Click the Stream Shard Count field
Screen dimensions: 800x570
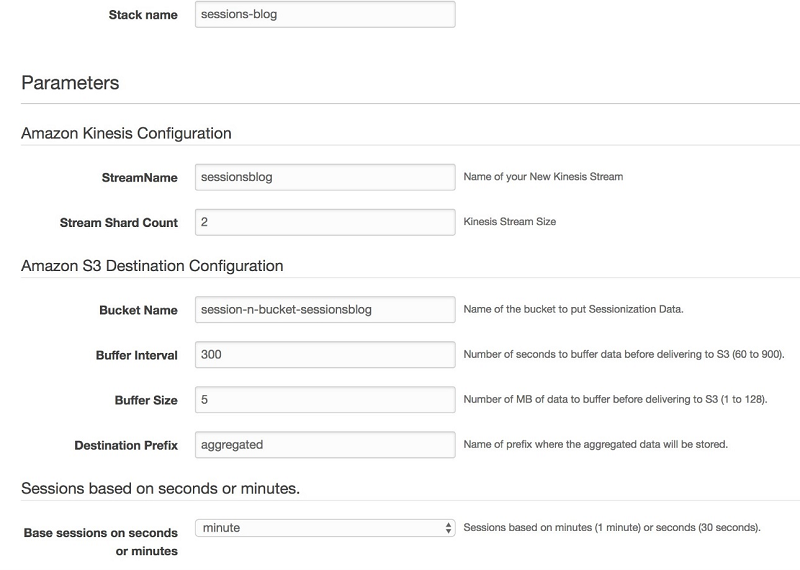tap(323, 222)
